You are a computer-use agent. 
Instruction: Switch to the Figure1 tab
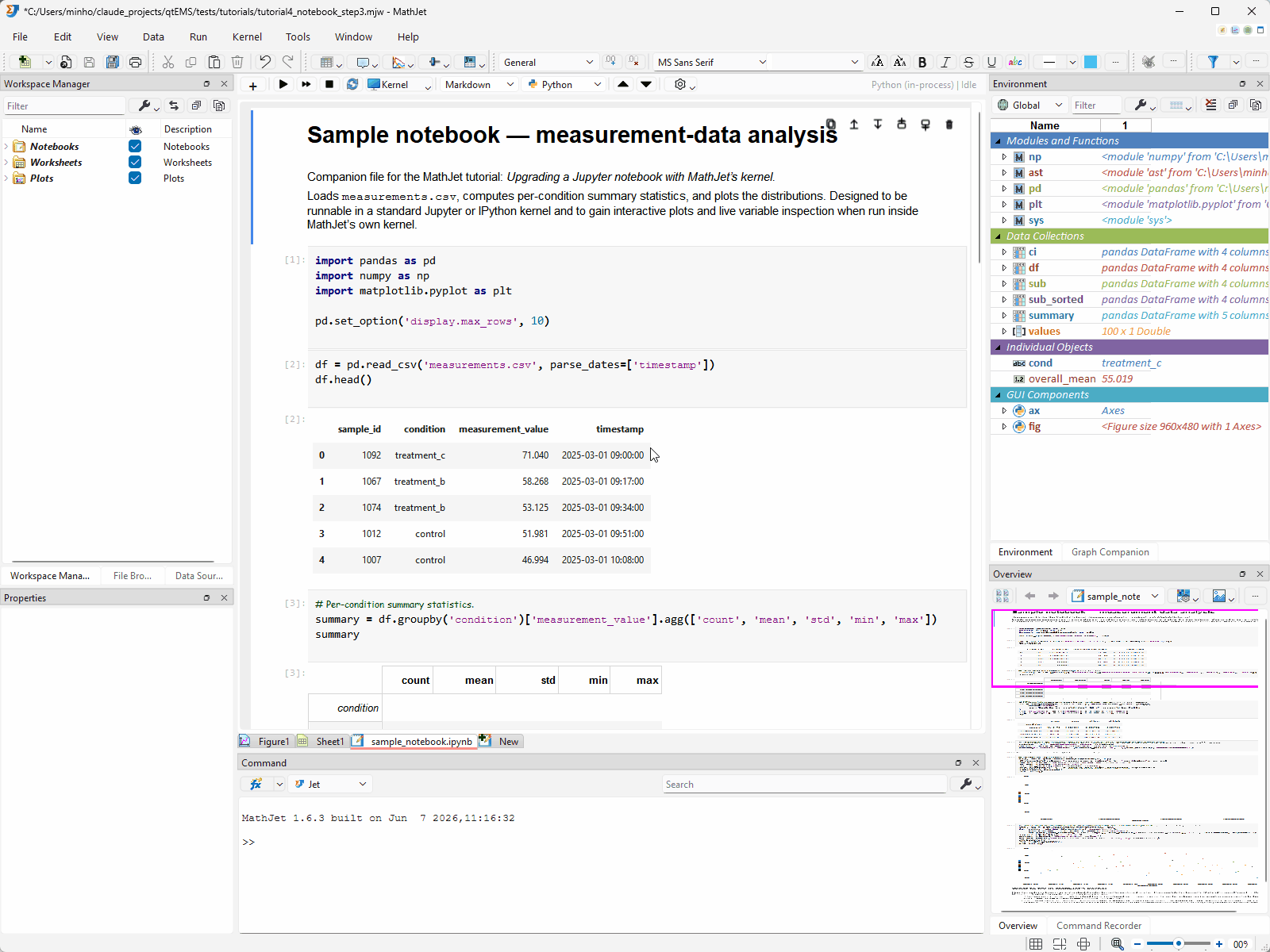tap(265, 741)
